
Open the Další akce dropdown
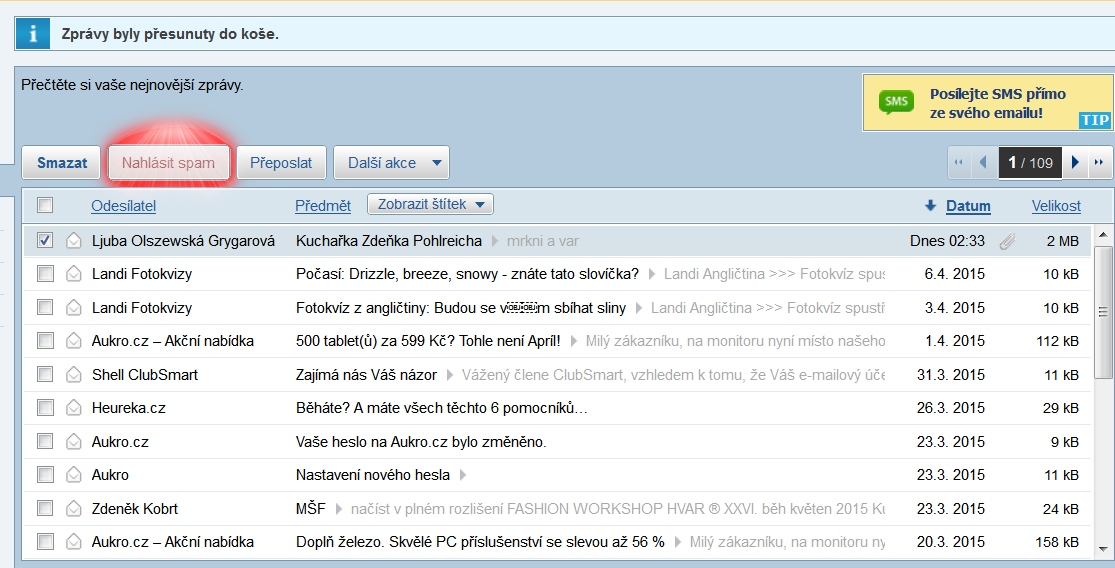(391, 163)
